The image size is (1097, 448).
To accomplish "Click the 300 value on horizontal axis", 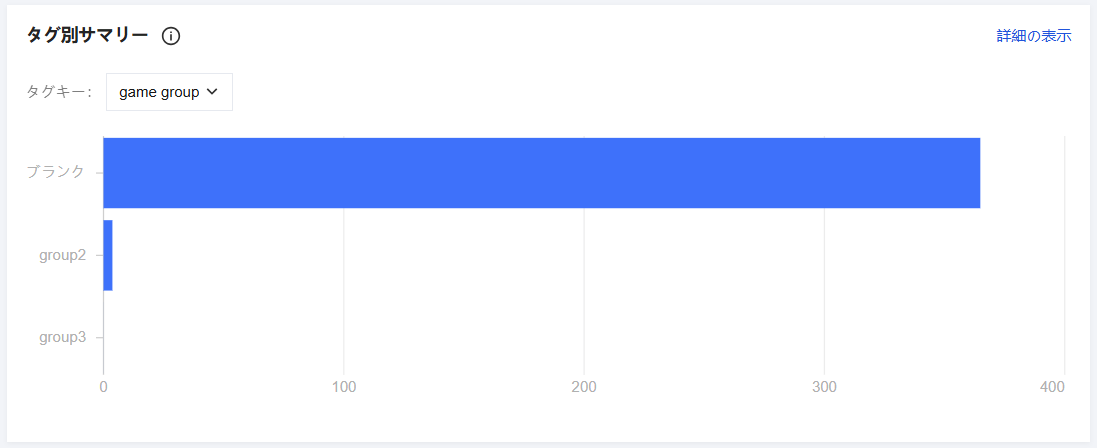I will pyautogui.click(x=824, y=386).
